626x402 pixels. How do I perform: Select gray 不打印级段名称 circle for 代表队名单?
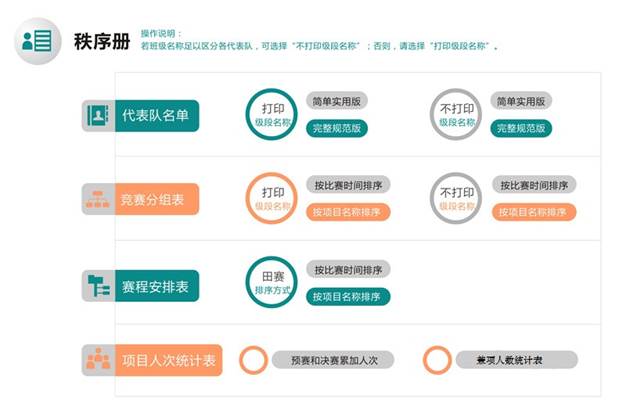pyautogui.click(x=457, y=114)
